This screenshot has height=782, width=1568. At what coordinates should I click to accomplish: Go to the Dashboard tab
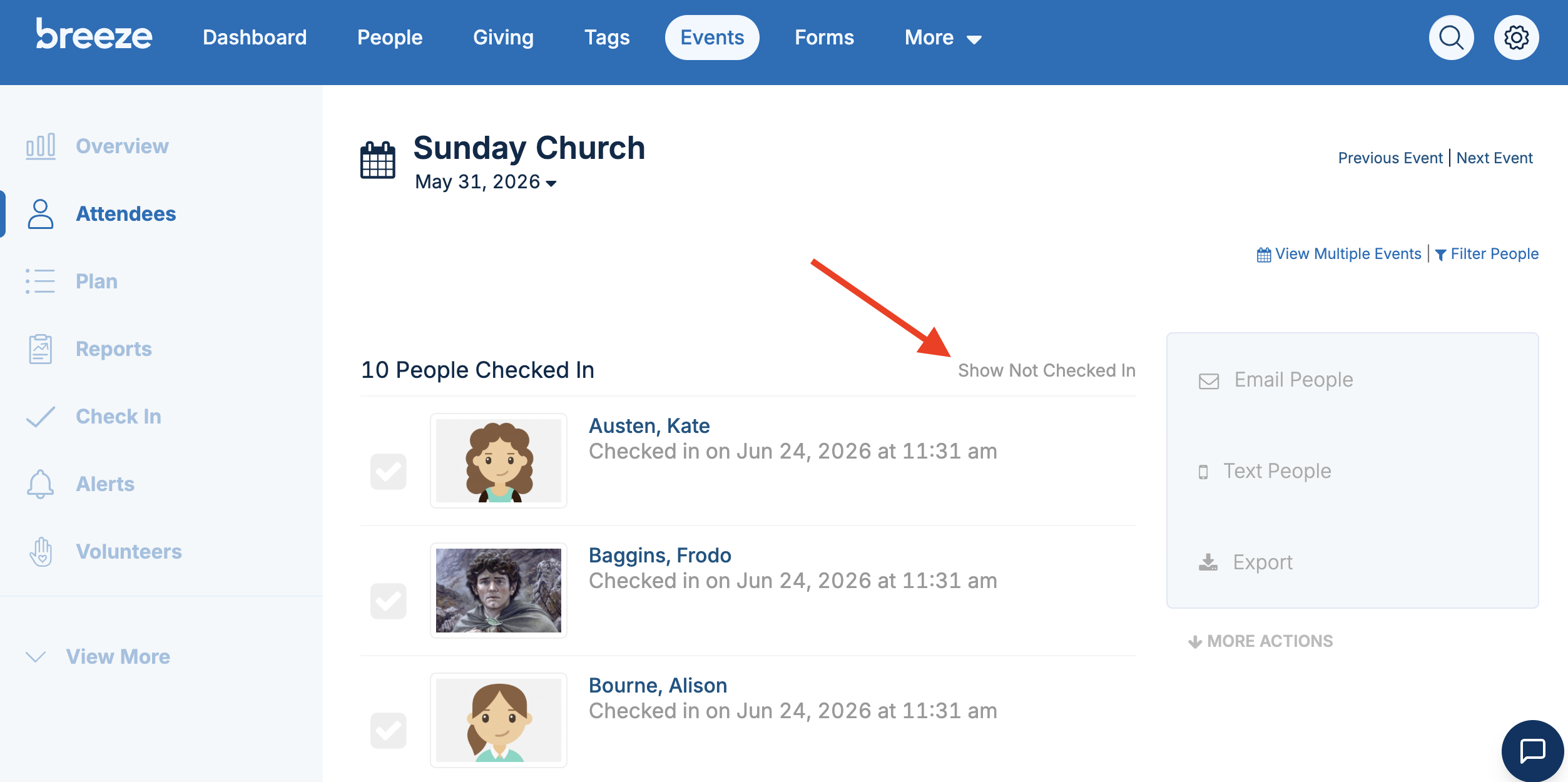[x=255, y=38]
